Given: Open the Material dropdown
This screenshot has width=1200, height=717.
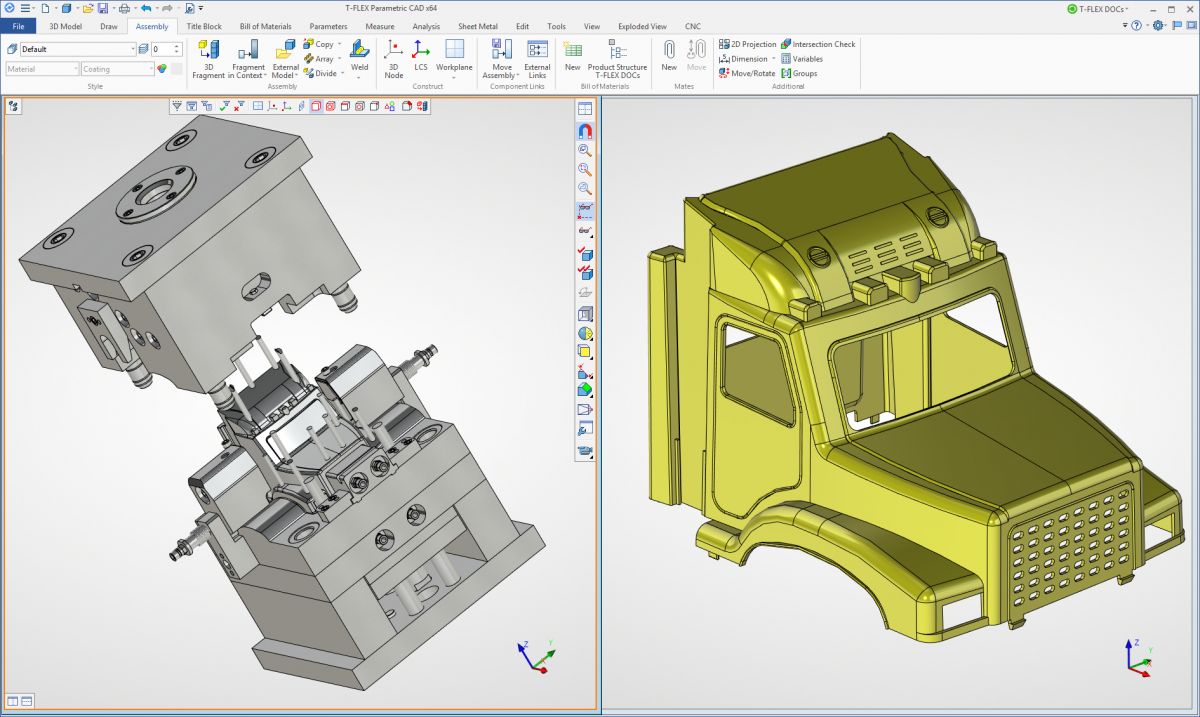Looking at the screenshot, I should point(42,69).
